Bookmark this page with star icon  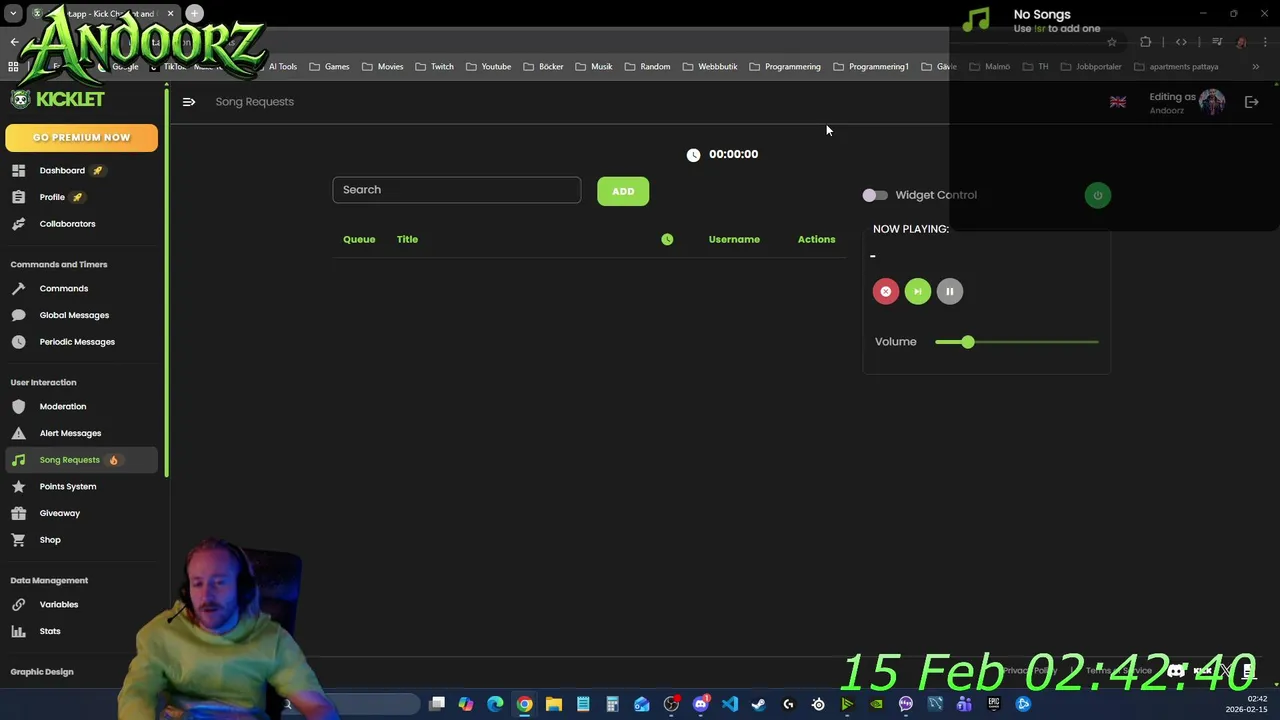click(1111, 42)
